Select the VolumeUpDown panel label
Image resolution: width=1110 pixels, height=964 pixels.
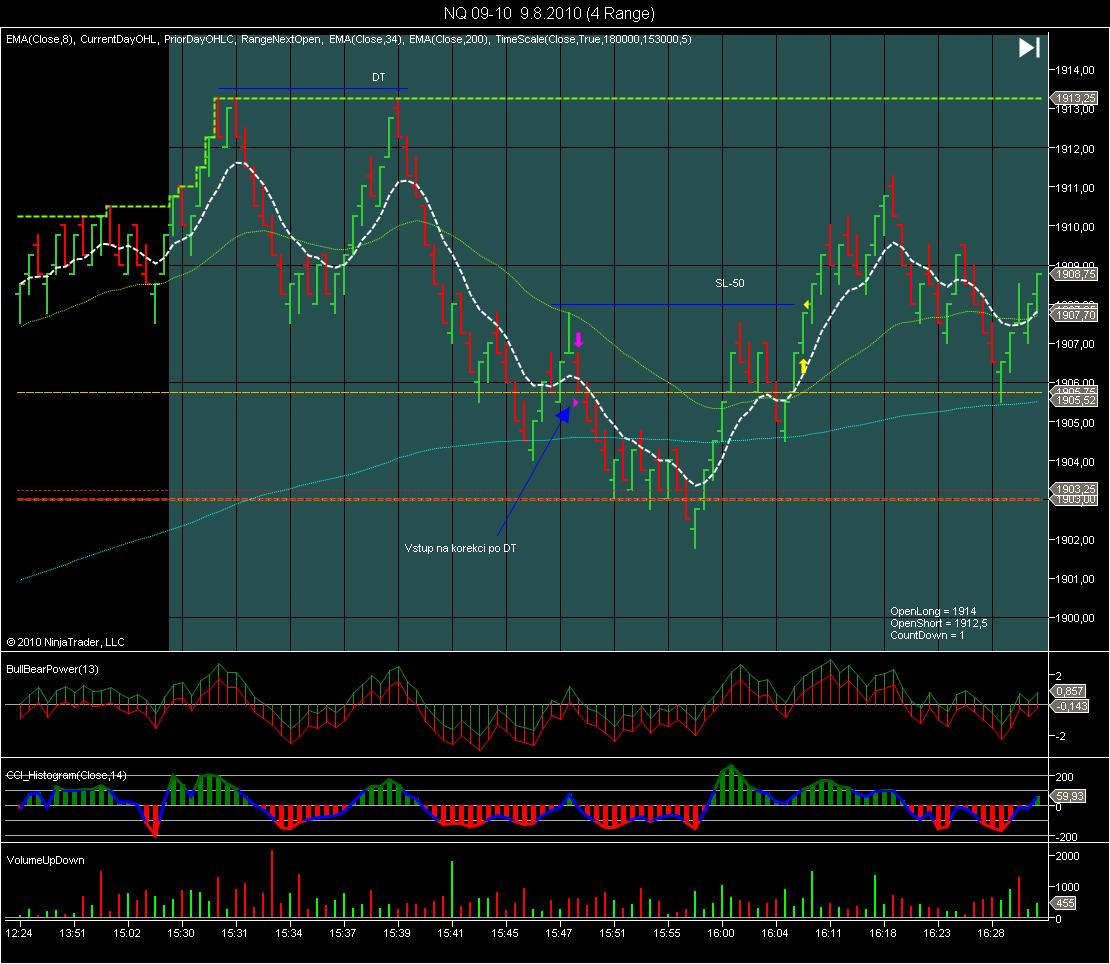click(x=45, y=860)
